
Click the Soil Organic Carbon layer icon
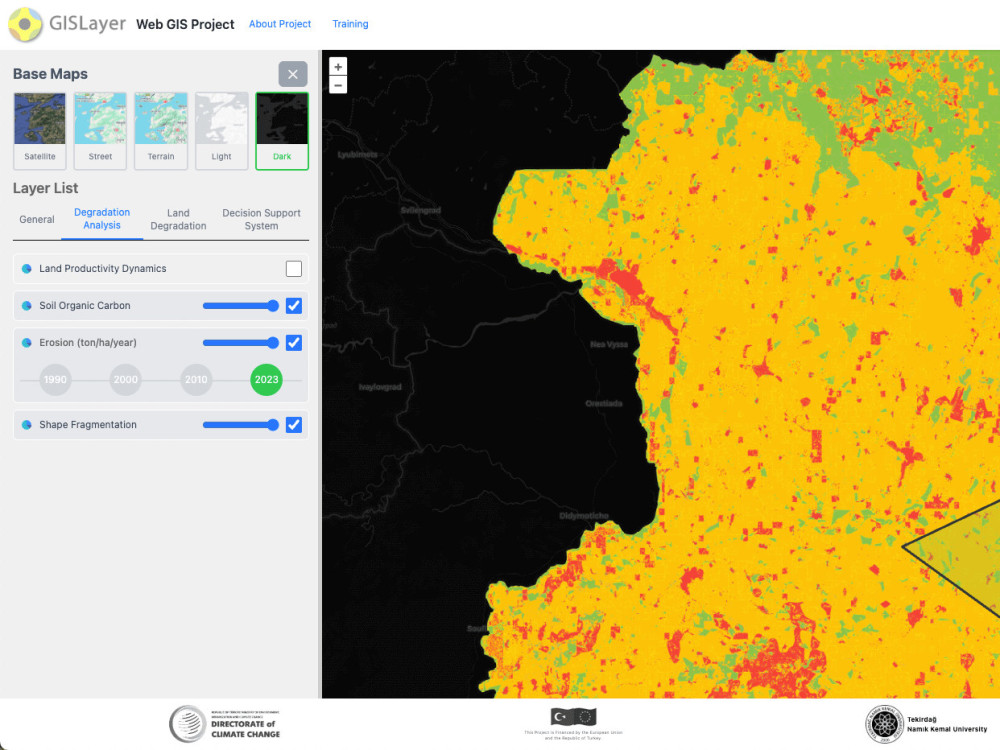(27, 305)
